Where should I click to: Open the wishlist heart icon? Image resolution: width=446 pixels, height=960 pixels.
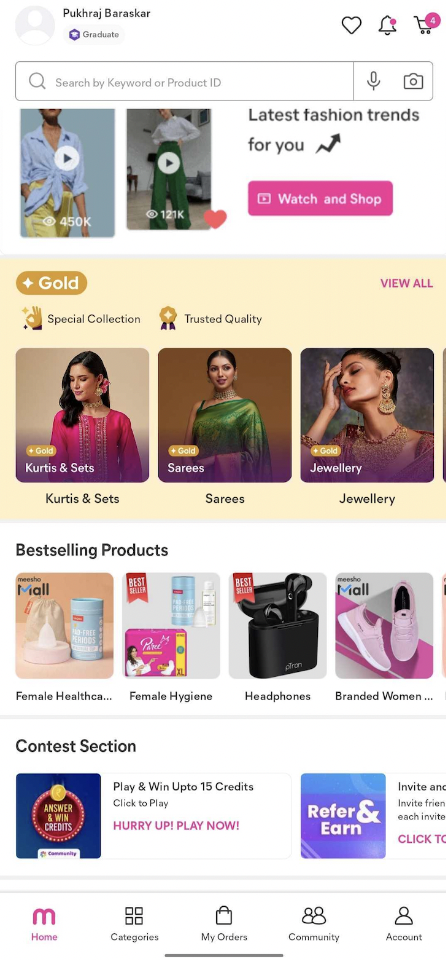(x=351, y=25)
